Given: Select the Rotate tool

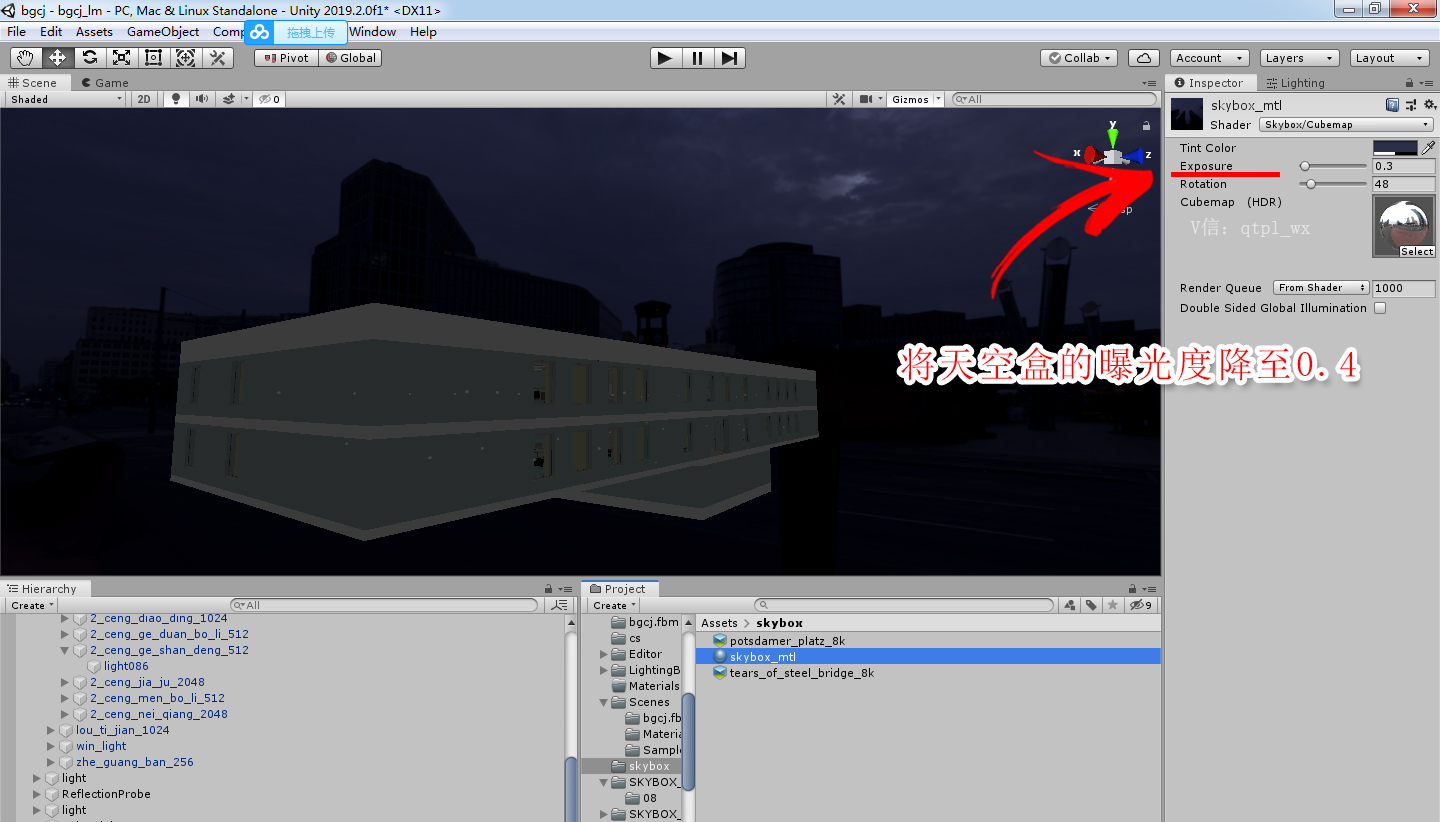Looking at the screenshot, I should pyautogui.click(x=89, y=58).
